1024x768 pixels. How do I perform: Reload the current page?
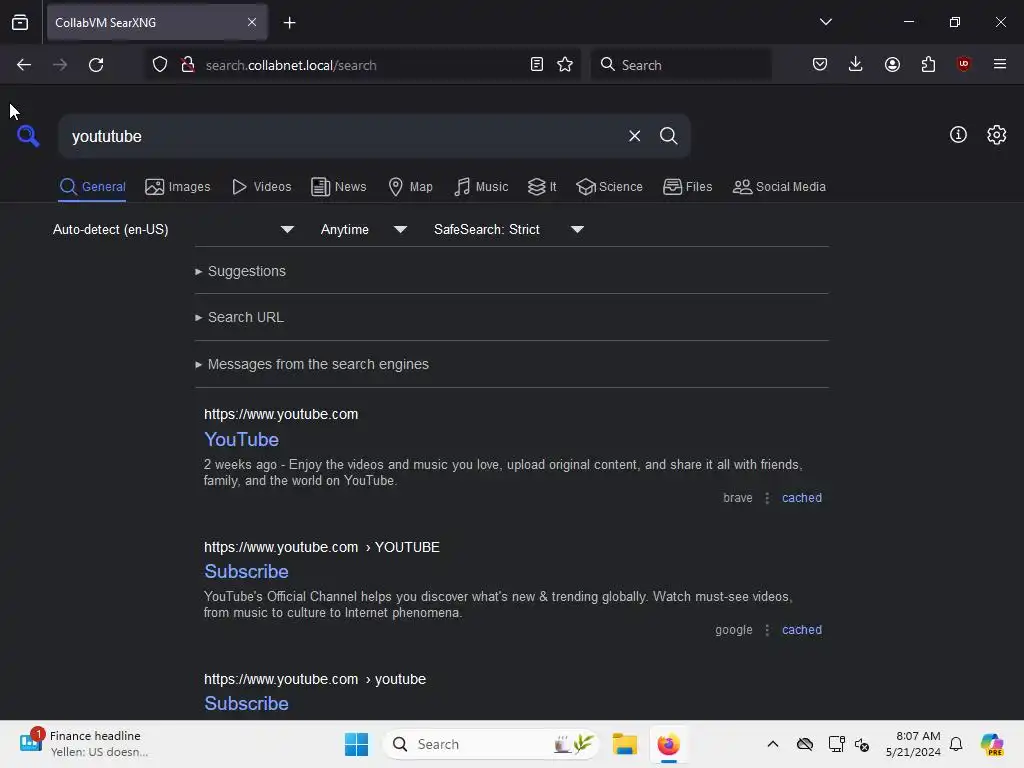[x=96, y=65]
